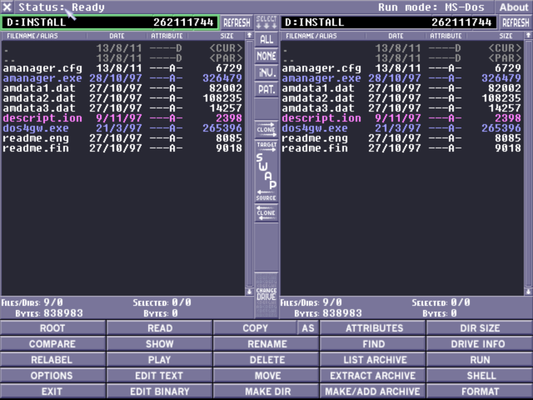Sort left panel by FILENAME/ALIAS column
This screenshot has width=533, height=400.
32,36
